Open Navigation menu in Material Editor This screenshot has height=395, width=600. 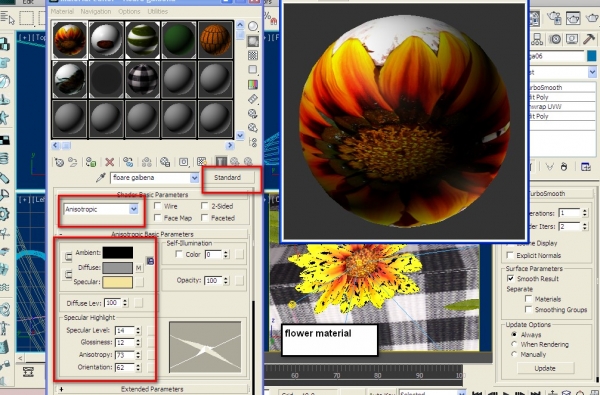(x=96, y=11)
